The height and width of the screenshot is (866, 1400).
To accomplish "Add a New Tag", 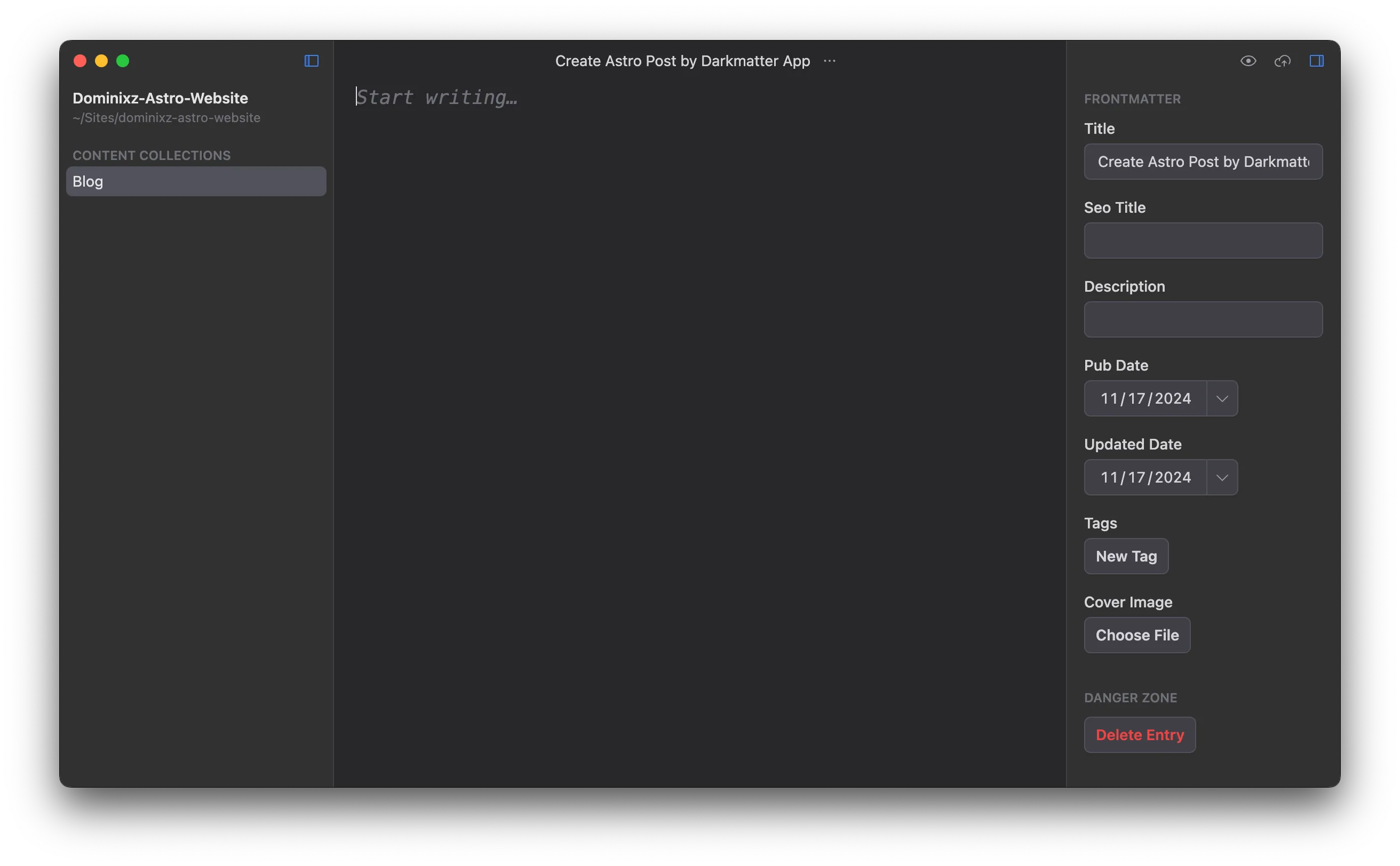I will pyautogui.click(x=1126, y=556).
